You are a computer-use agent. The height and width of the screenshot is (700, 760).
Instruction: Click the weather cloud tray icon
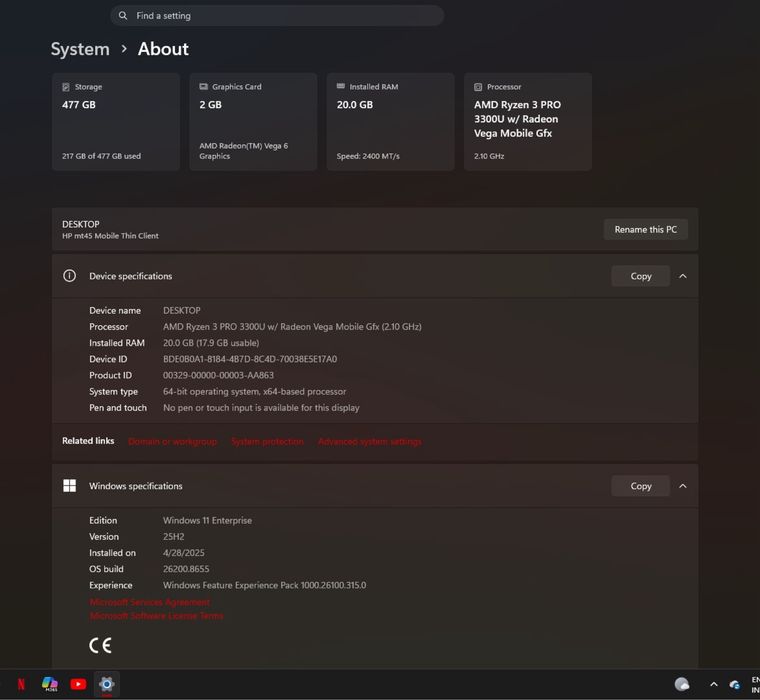[682, 684]
